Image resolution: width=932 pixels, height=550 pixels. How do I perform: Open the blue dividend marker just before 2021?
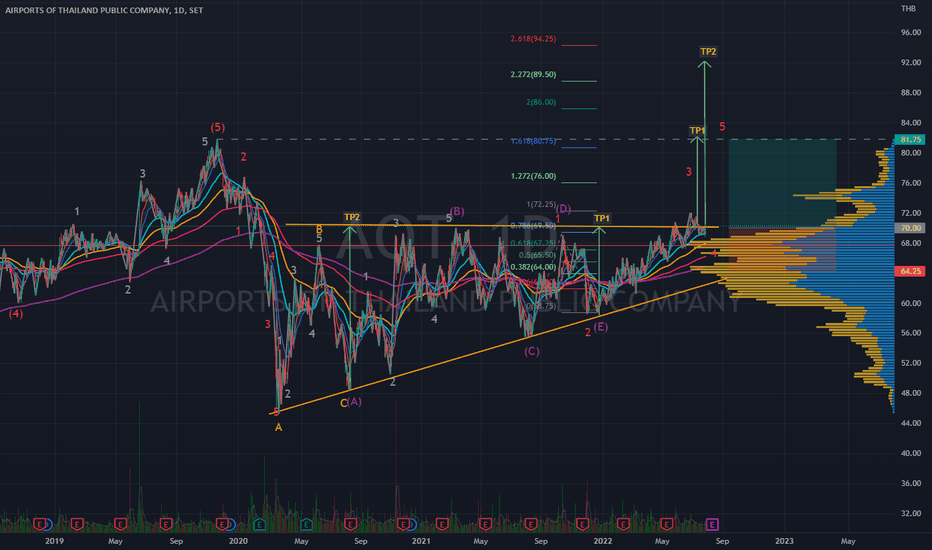(x=412, y=524)
